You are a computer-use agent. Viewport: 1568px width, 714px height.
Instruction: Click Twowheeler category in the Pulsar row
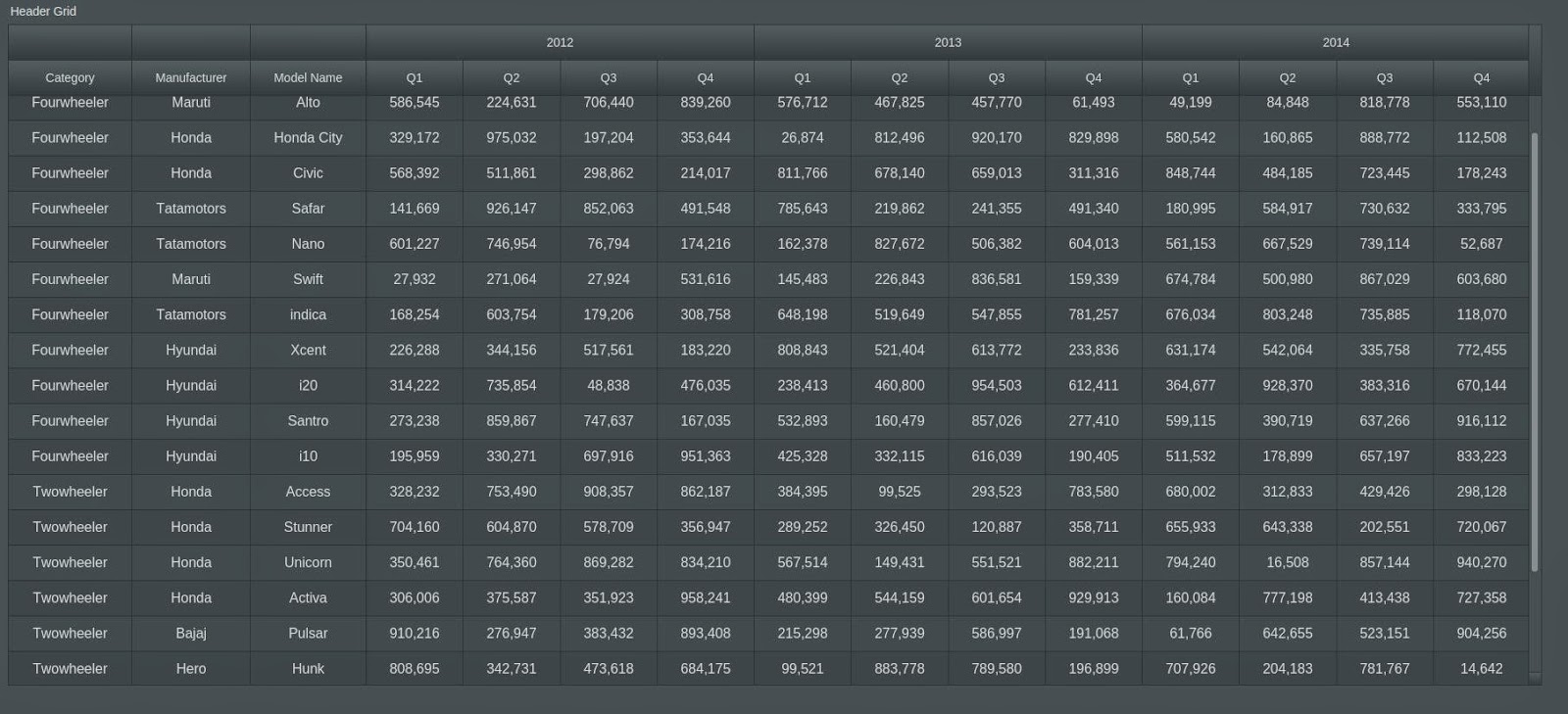70,633
